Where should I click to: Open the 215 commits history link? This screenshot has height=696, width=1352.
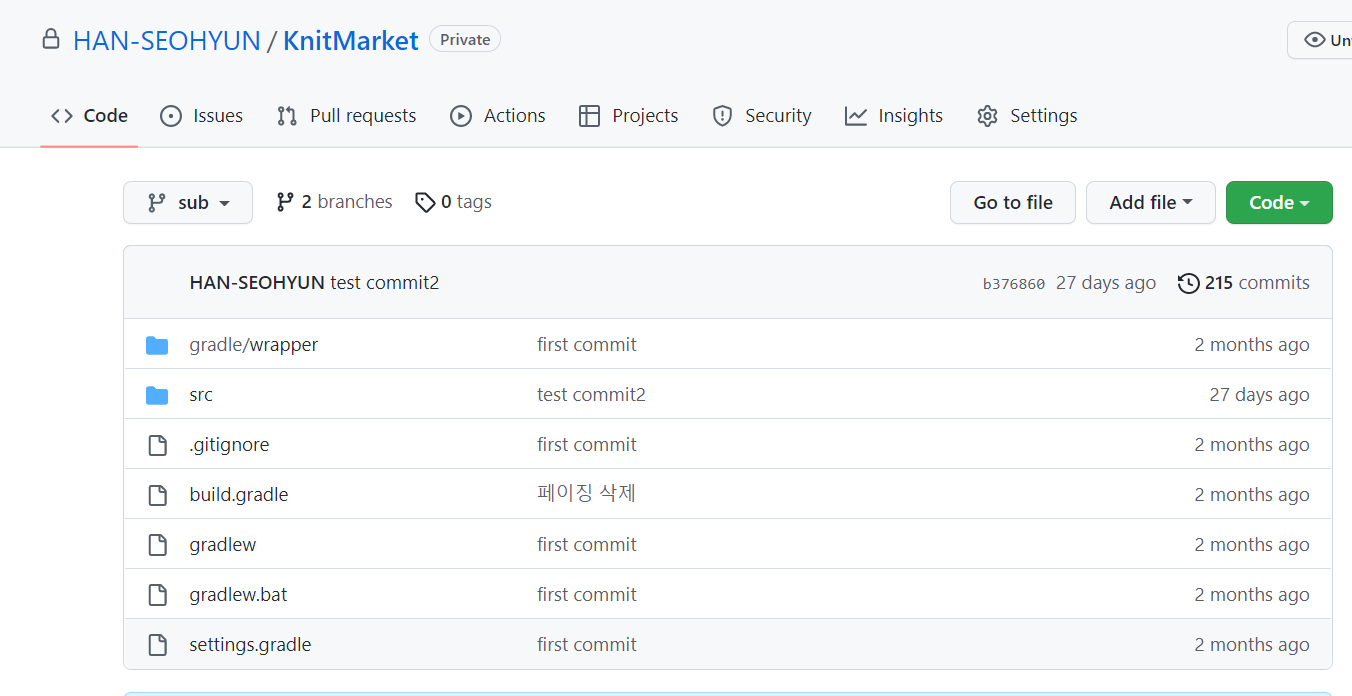click(x=1244, y=283)
